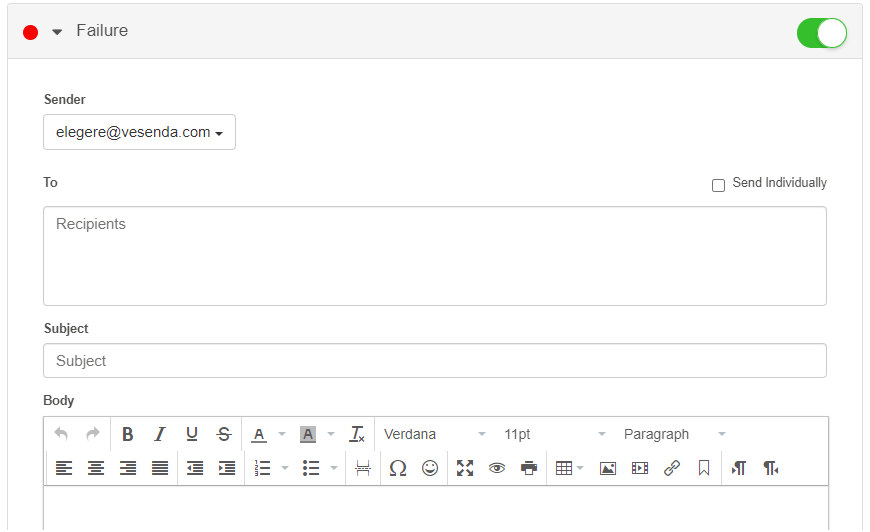Expand the 11pt font size dropdown
The image size is (870, 532).
[555, 434]
